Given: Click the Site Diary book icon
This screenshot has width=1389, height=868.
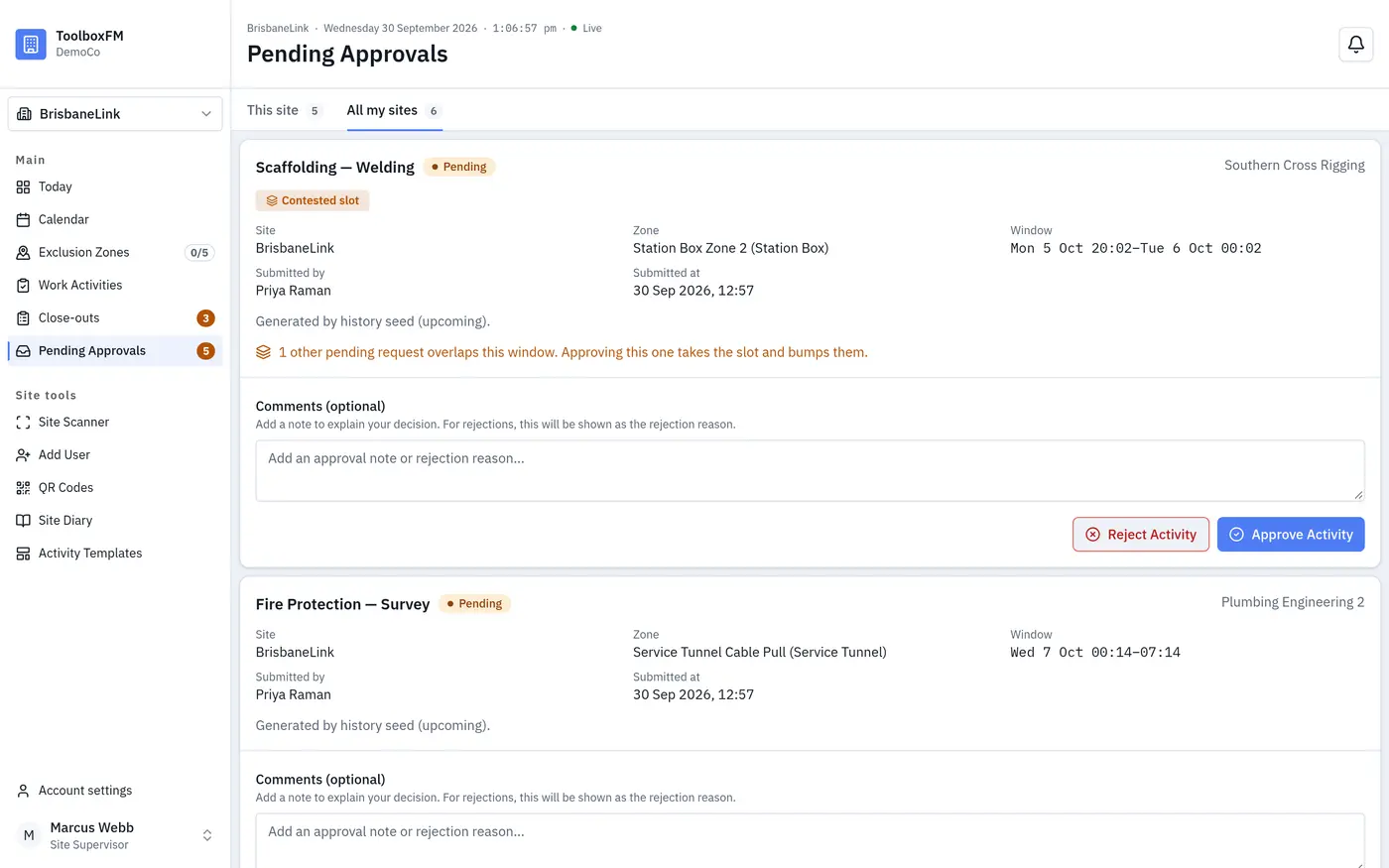Looking at the screenshot, I should (x=23, y=520).
